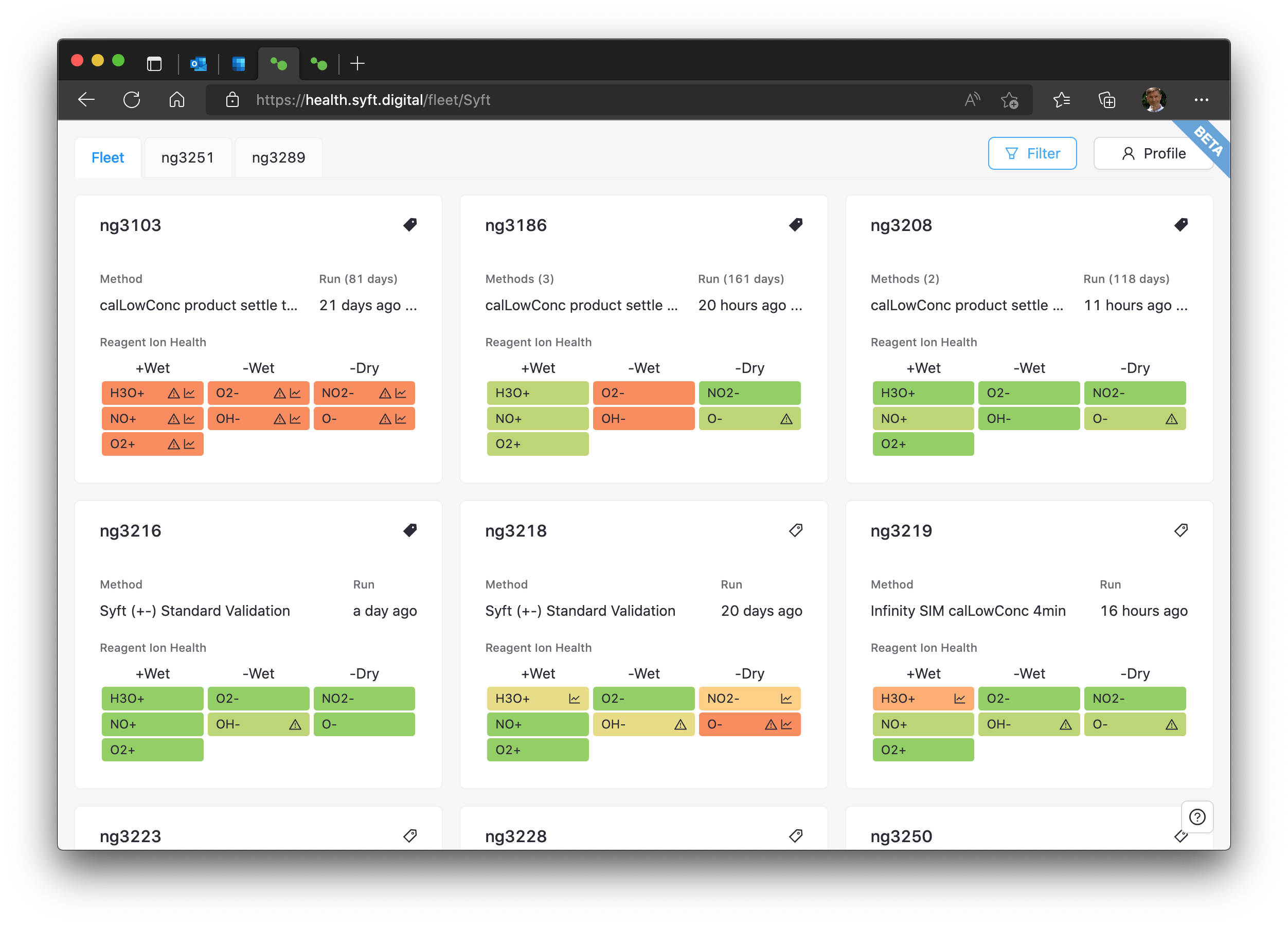Switch to the ng3289 tab

(278, 157)
